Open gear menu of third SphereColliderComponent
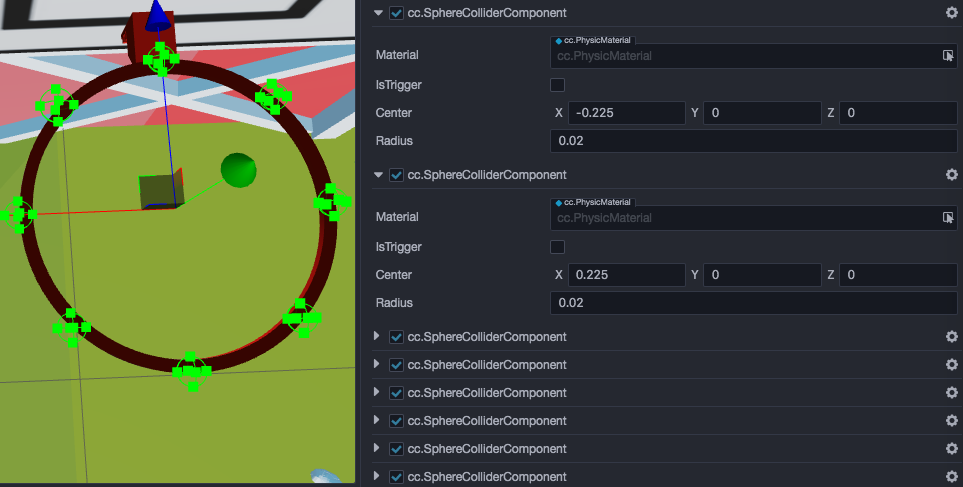 pos(951,337)
